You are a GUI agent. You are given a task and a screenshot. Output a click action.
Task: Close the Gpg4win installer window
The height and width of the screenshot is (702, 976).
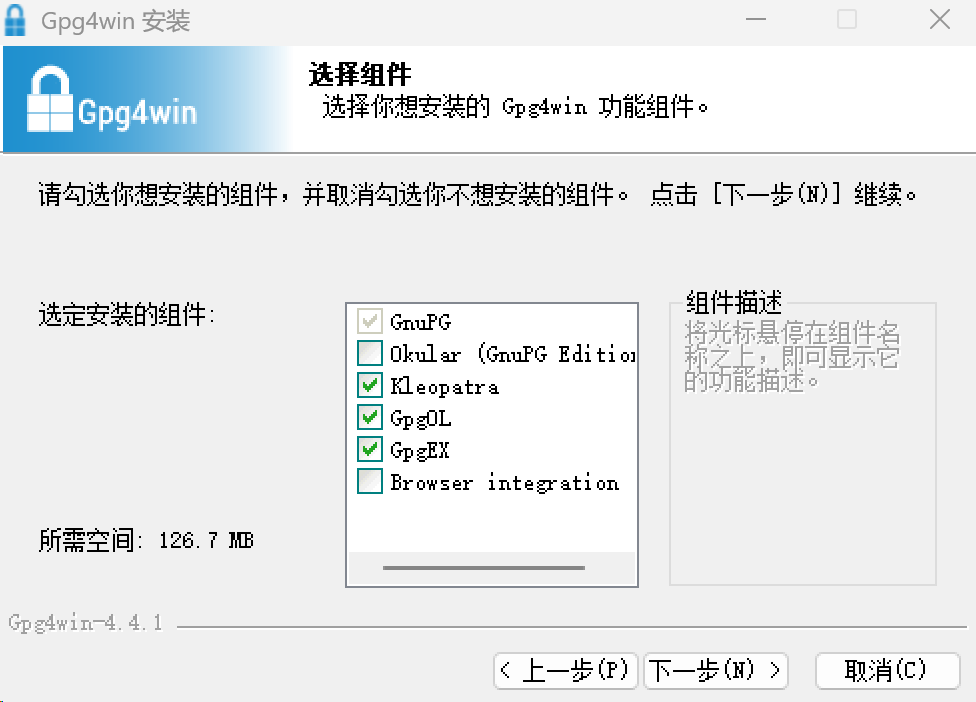[x=939, y=20]
